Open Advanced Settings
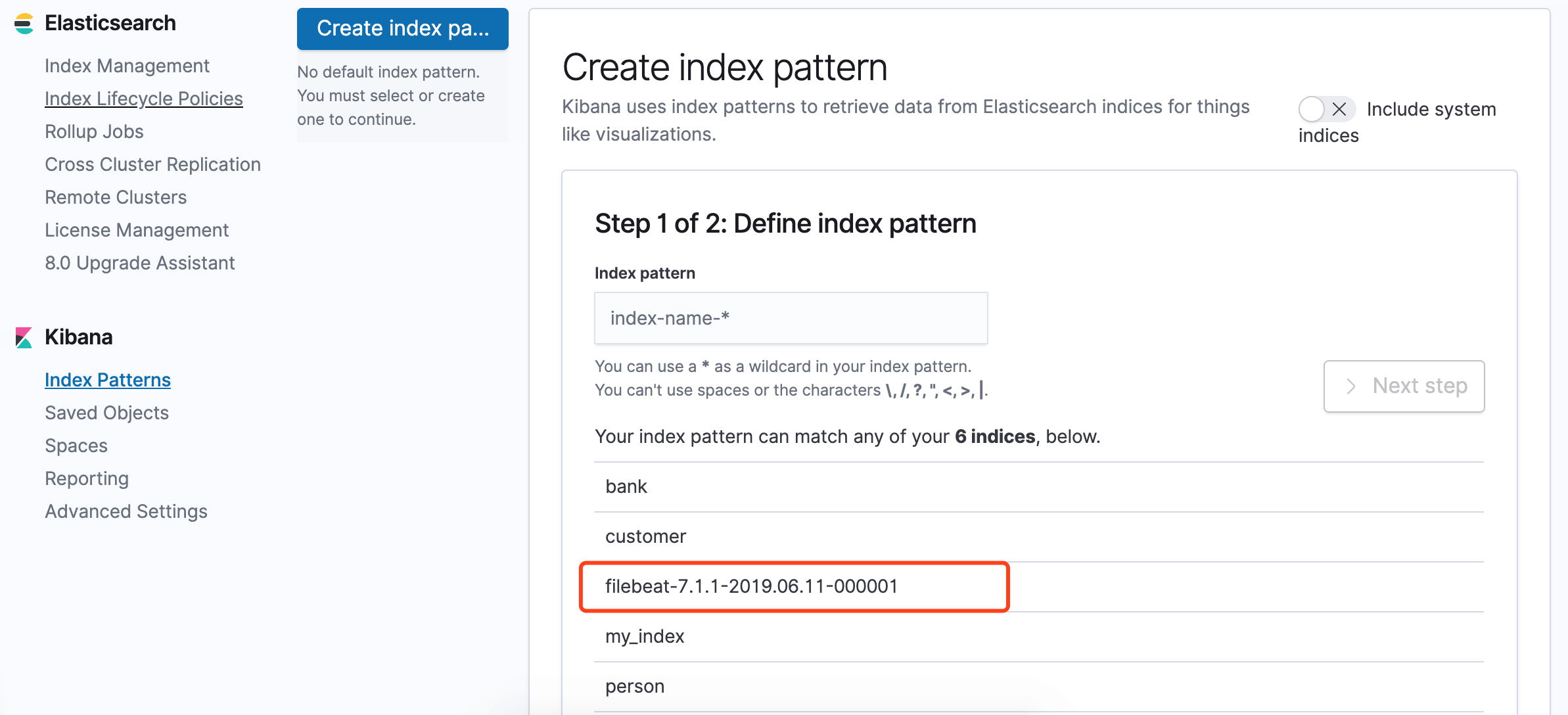This screenshot has height=715, width=1568. (x=126, y=511)
